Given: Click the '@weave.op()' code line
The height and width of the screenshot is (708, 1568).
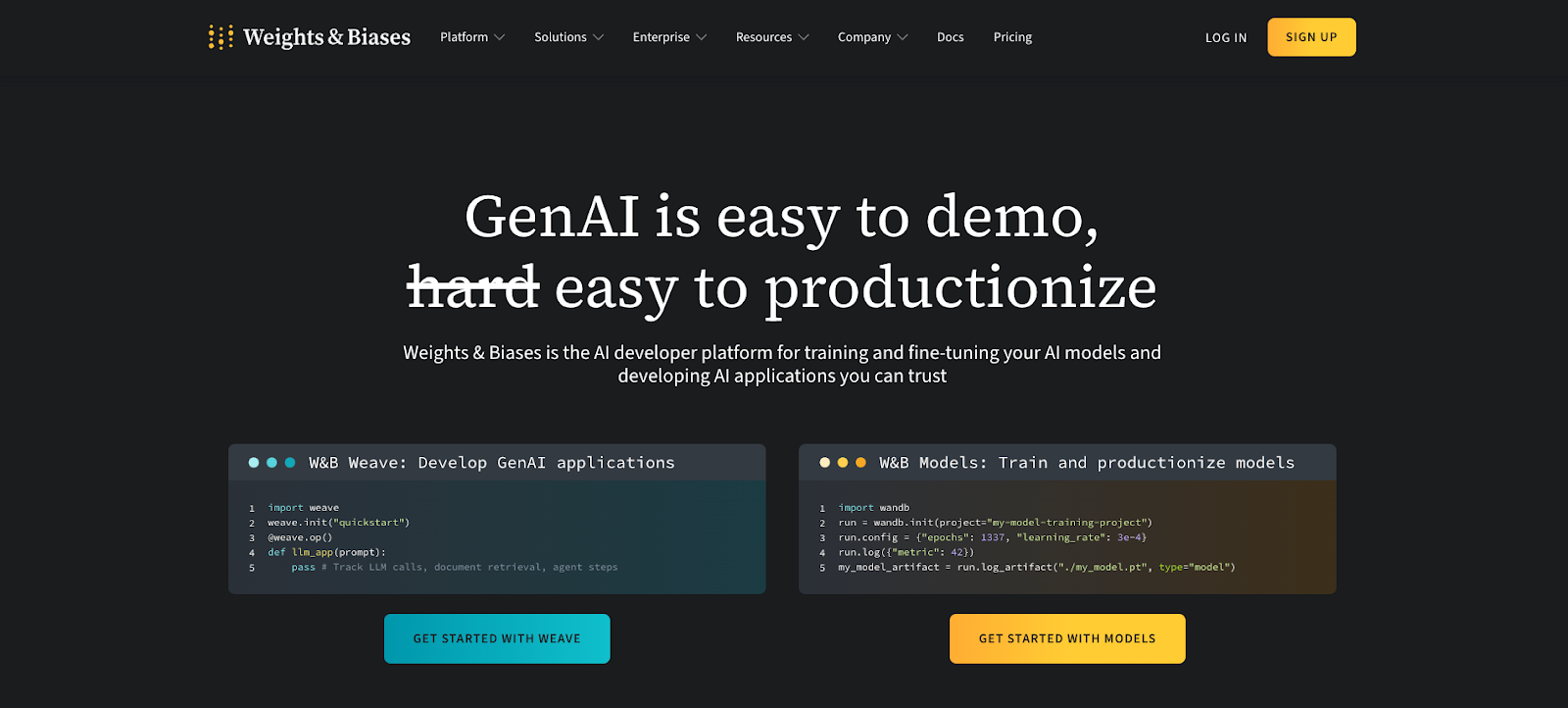Looking at the screenshot, I should tap(300, 537).
